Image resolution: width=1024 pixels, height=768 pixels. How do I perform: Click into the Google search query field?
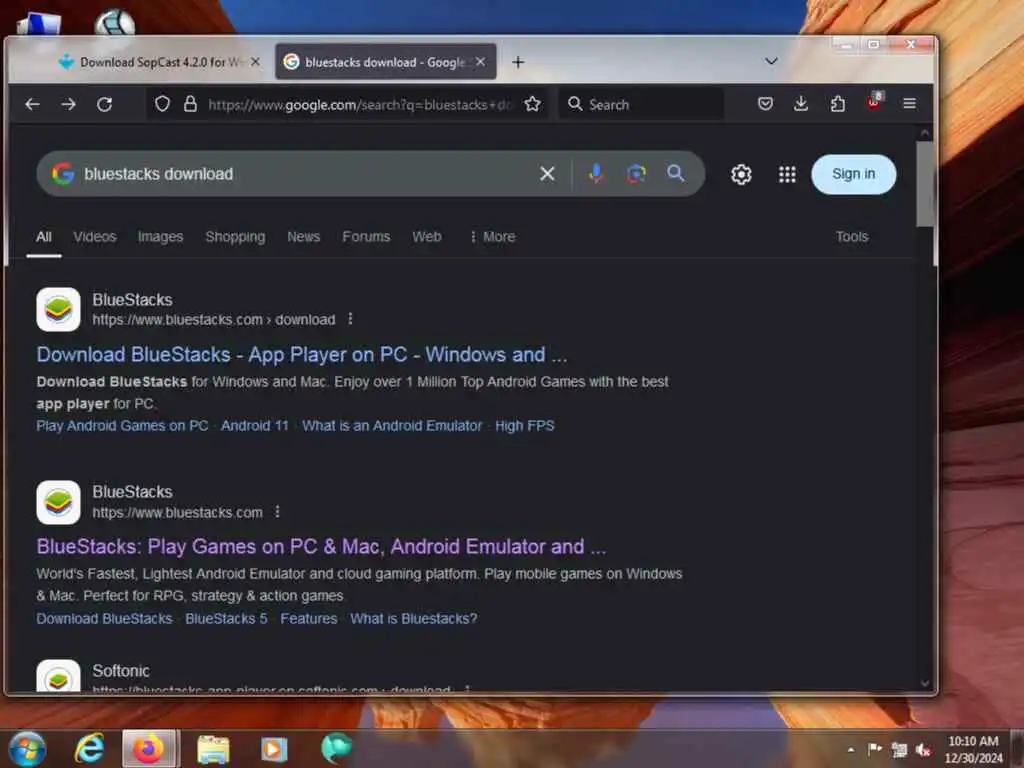[x=307, y=174]
